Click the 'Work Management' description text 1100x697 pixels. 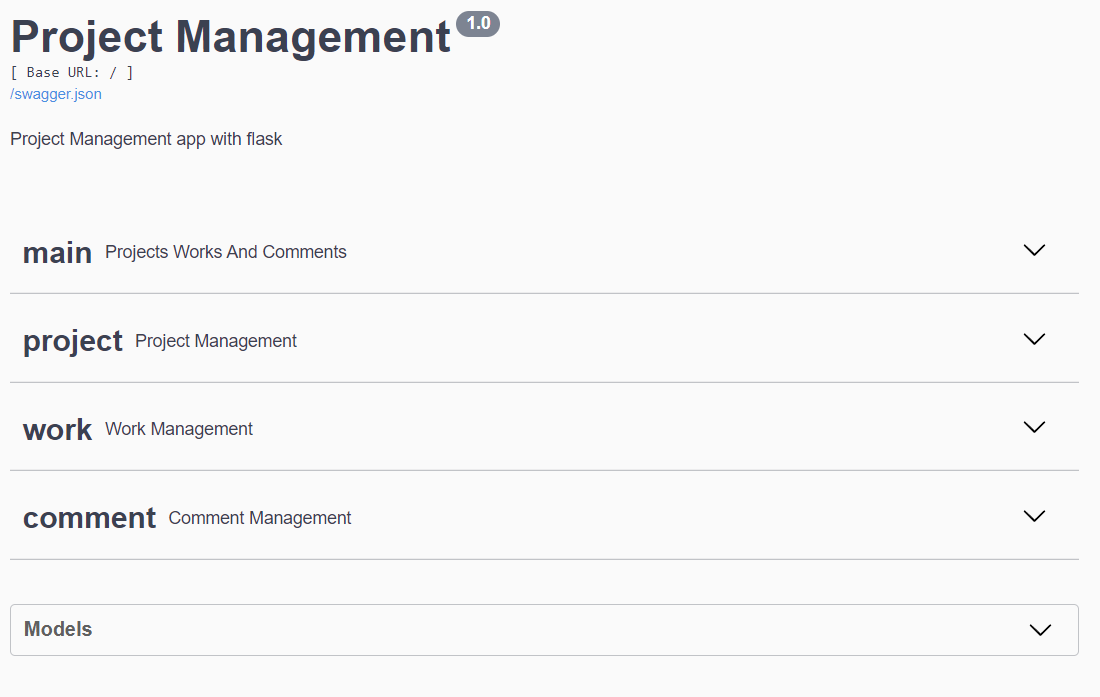pyautogui.click(x=179, y=429)
